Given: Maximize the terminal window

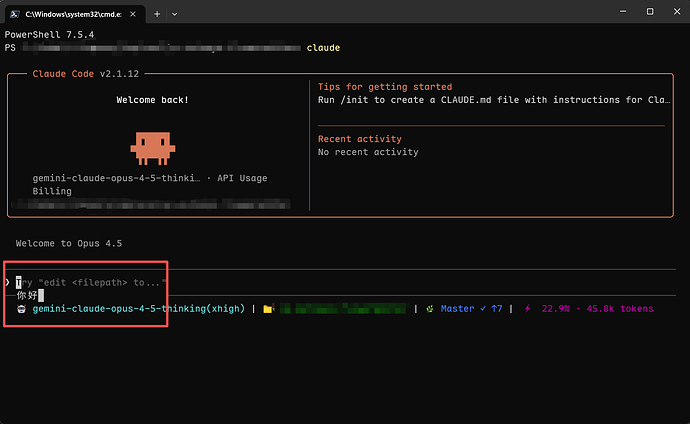Looking at the screenshot, I should (x=650, y=12).
